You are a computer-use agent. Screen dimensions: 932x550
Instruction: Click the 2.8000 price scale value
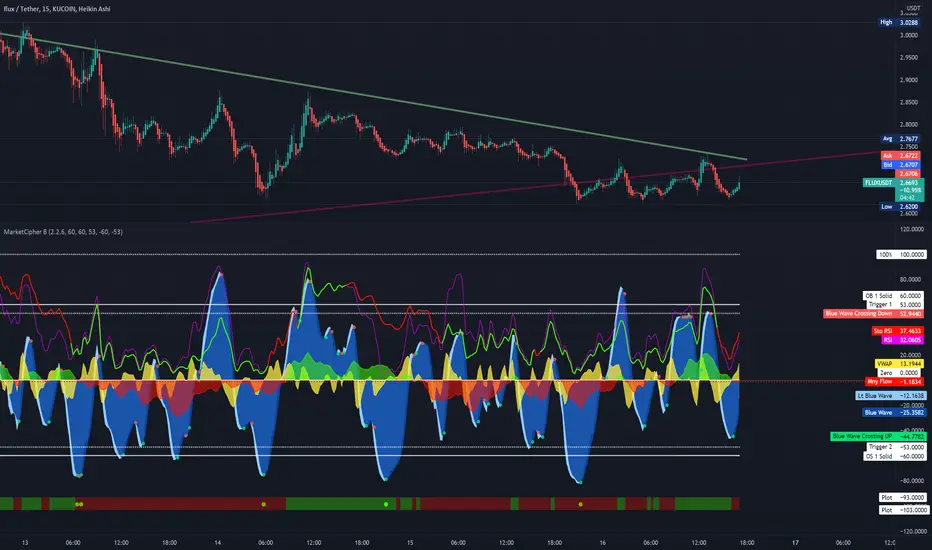pos(908,125)
